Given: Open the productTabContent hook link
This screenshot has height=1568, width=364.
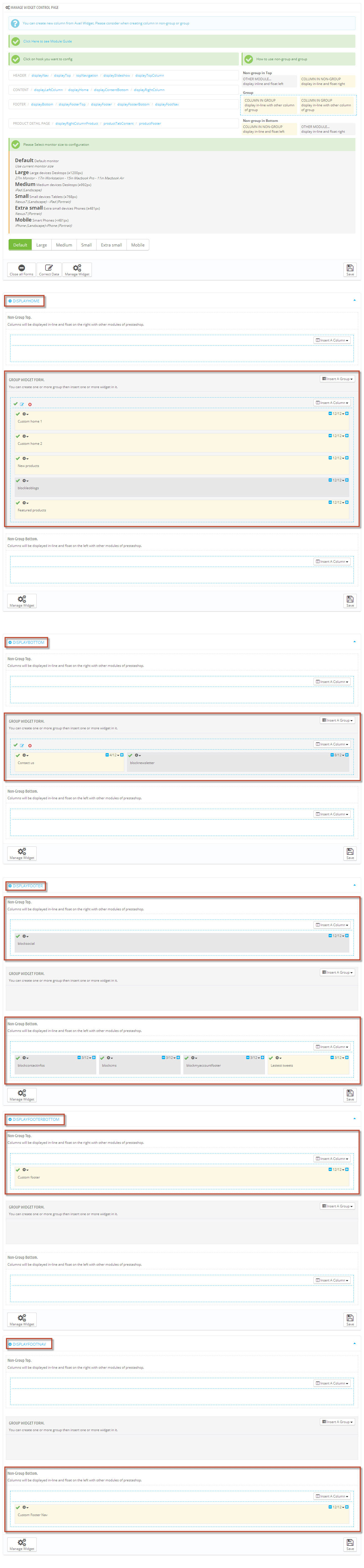Looking at the screenshot, I should (118, 124).
